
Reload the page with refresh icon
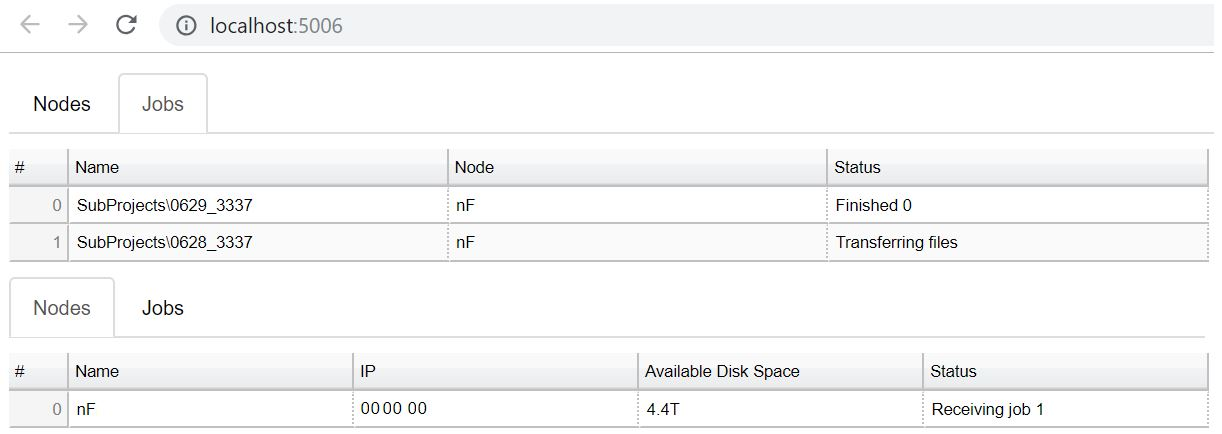point(126,25)
